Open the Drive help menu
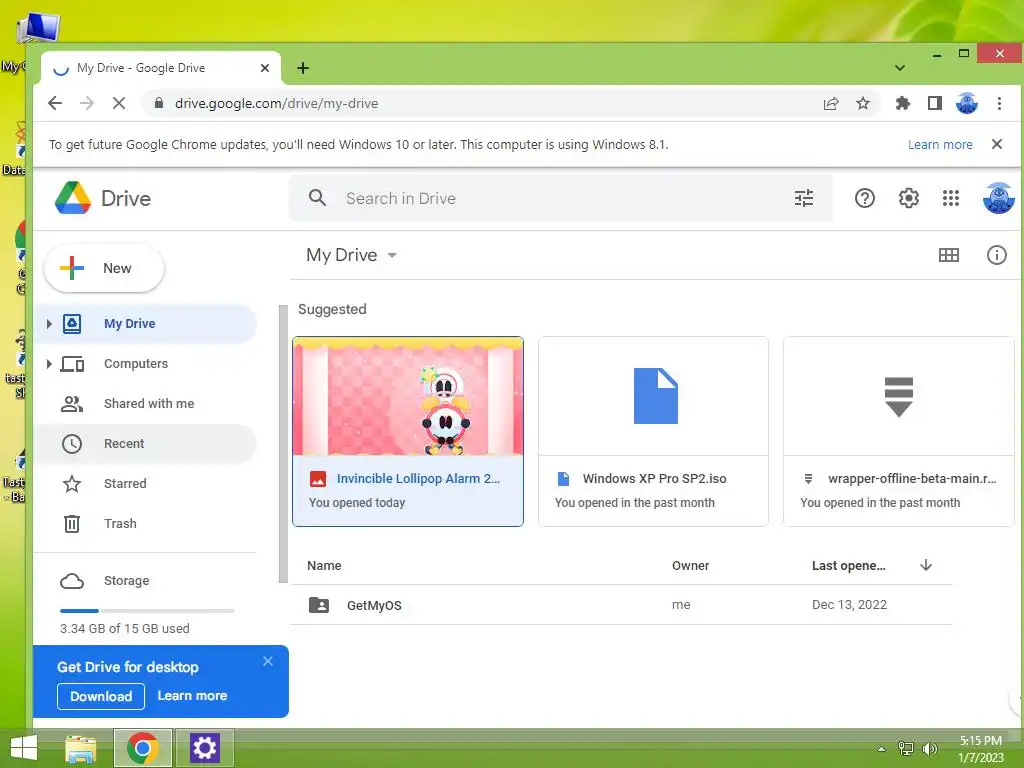This screenshot has width=1024, height=768. click(865, 198)
